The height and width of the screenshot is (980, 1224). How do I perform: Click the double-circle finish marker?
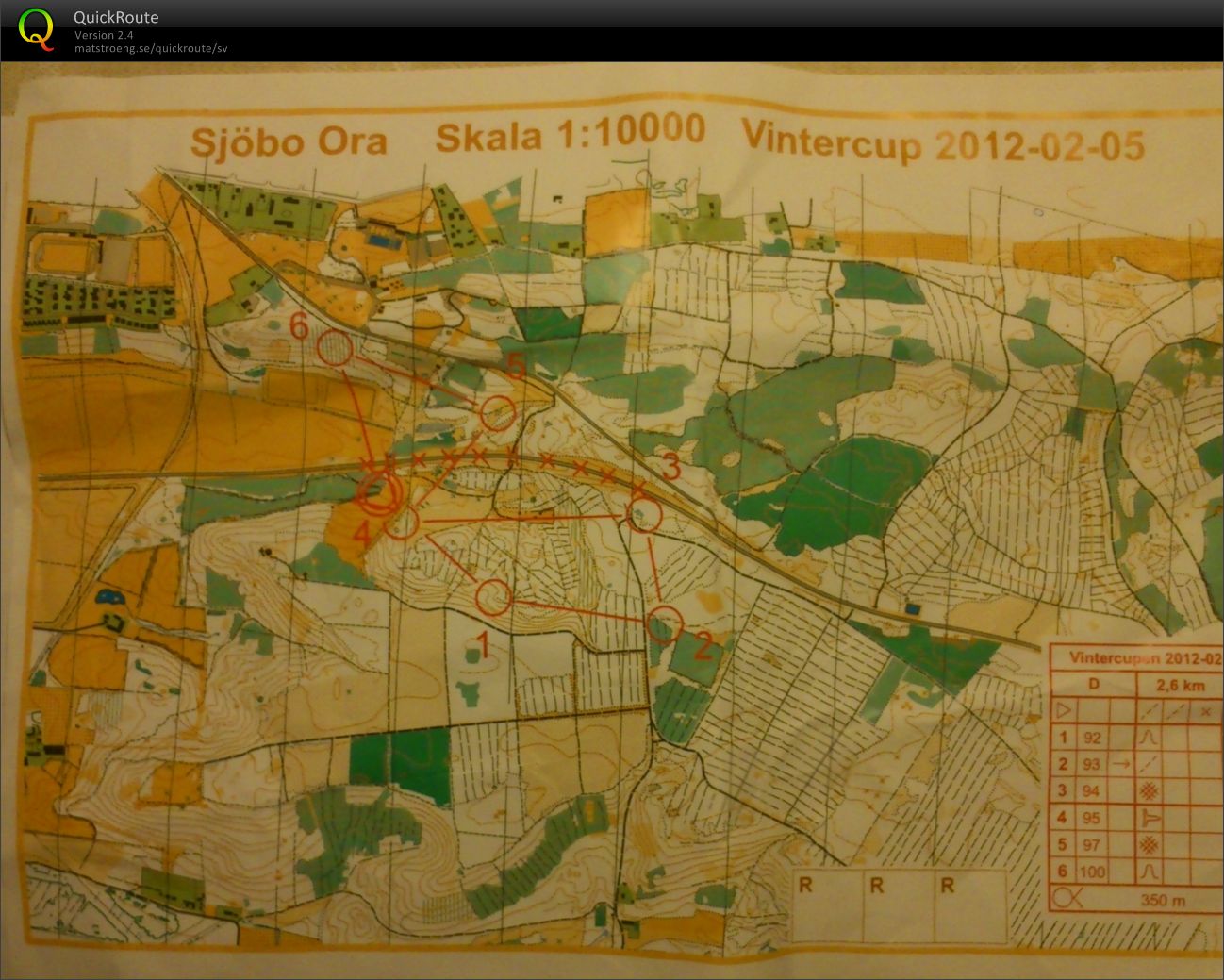click(381, 491)
